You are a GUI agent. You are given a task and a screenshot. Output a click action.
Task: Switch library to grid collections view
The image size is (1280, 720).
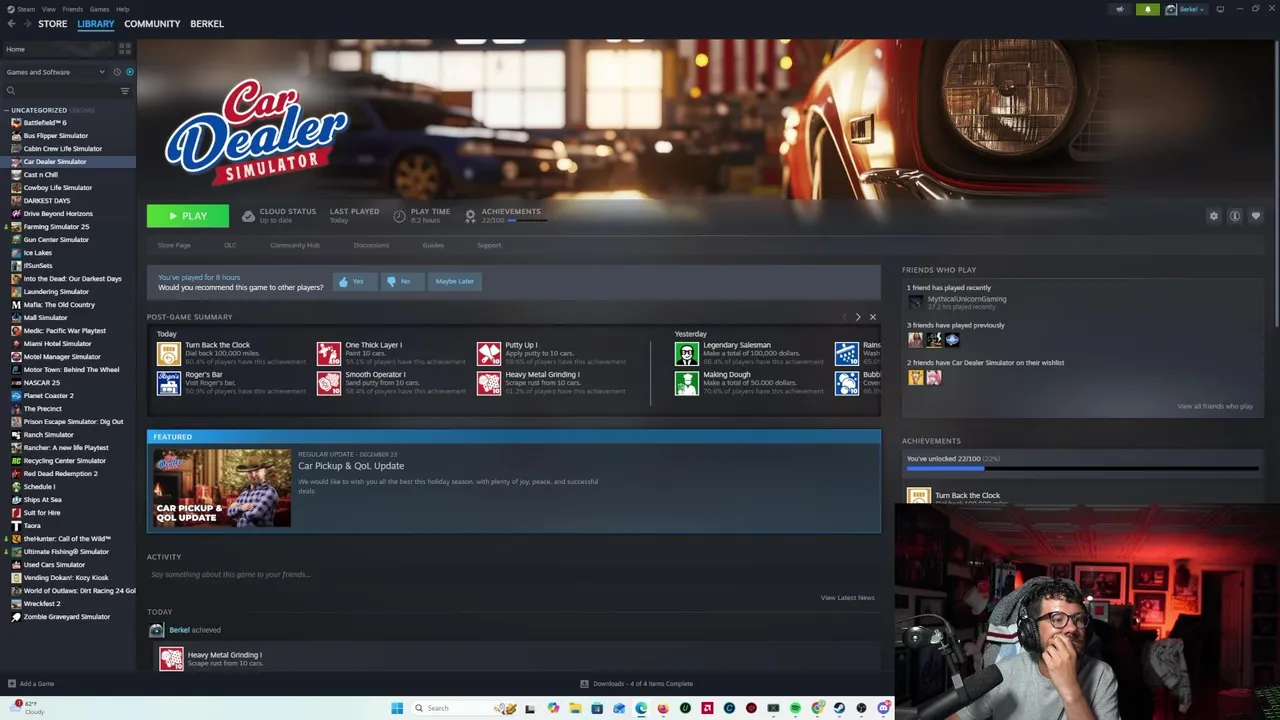point(125,49)
